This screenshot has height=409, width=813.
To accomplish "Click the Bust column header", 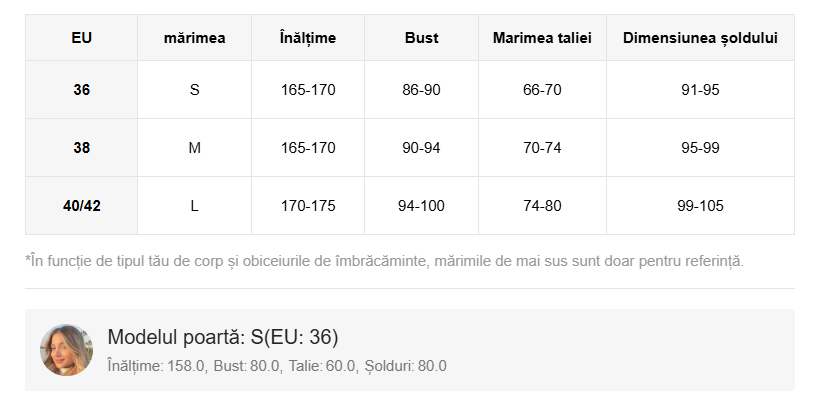I will [x=421, y=38].
